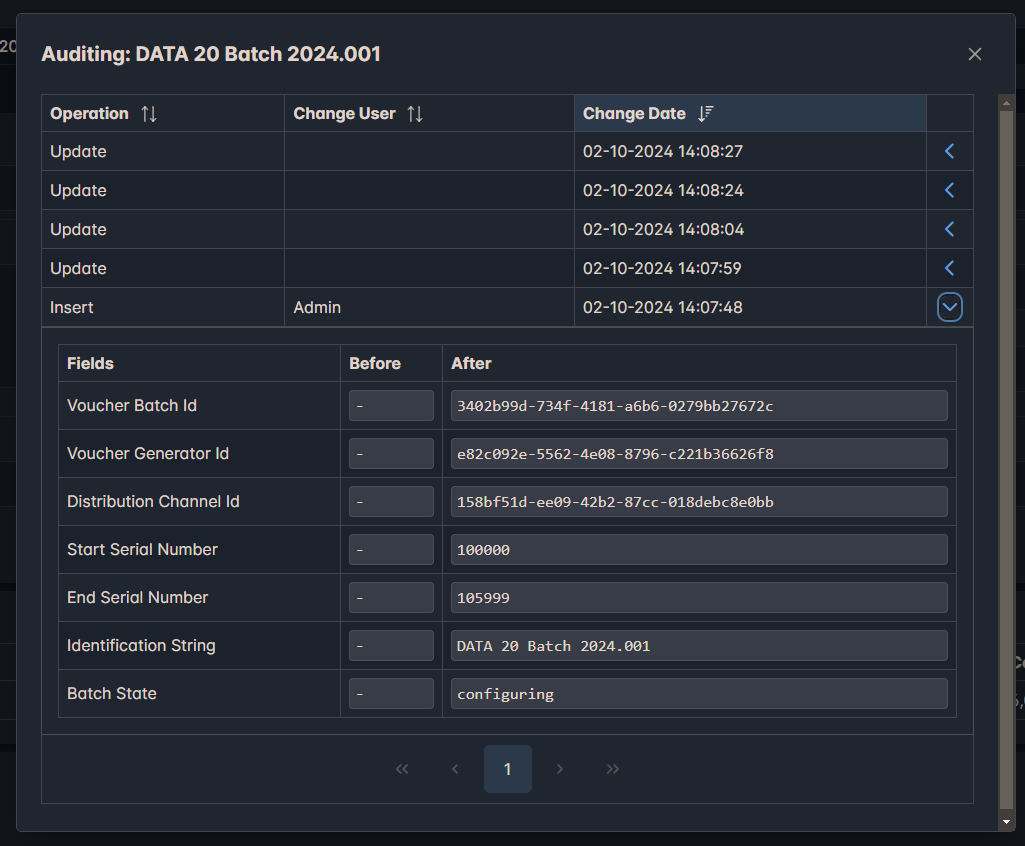Sort by Change User column icon
This screenshot has width=1025, height=846.
pos(415,114)
